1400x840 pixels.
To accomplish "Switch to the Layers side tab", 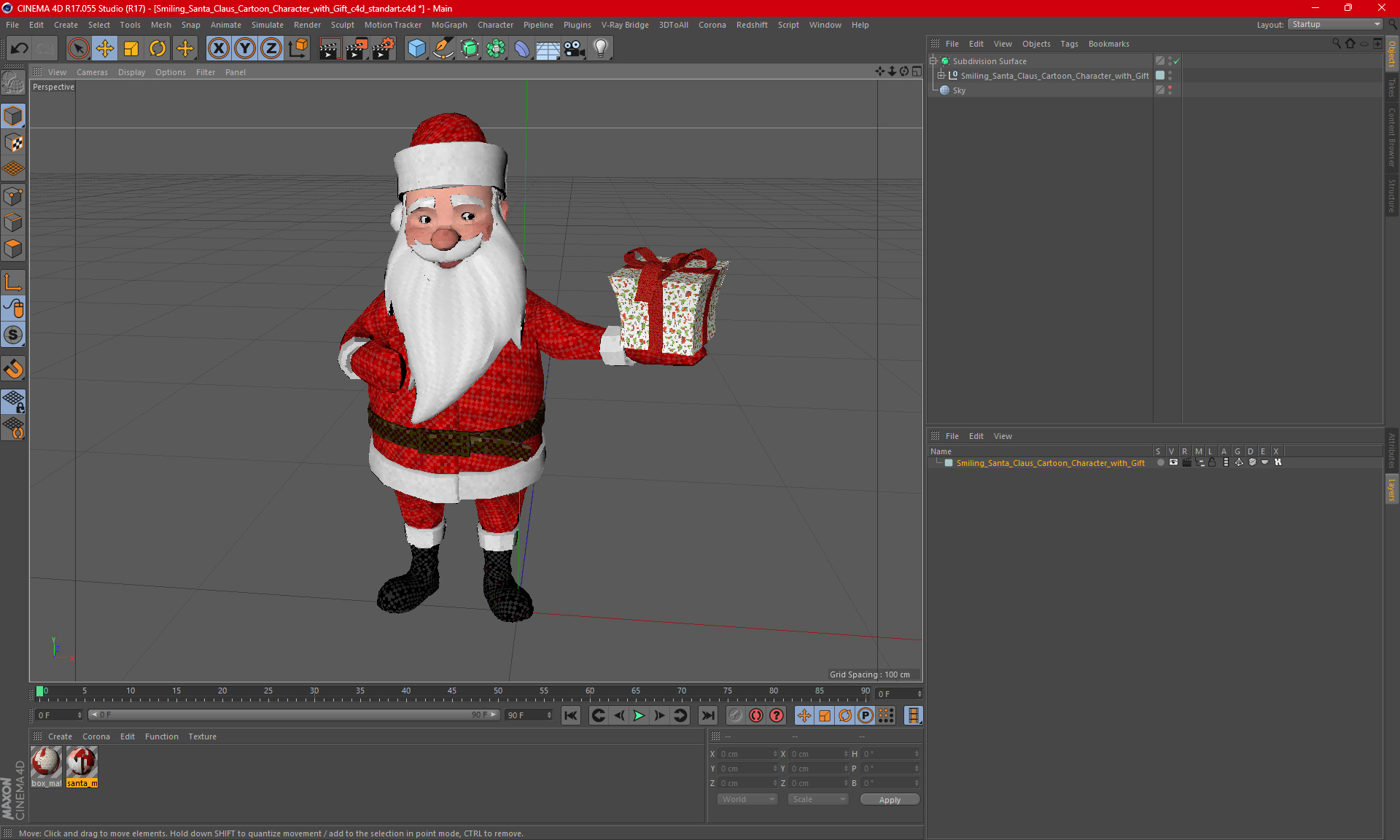I will coord(1391,489).
